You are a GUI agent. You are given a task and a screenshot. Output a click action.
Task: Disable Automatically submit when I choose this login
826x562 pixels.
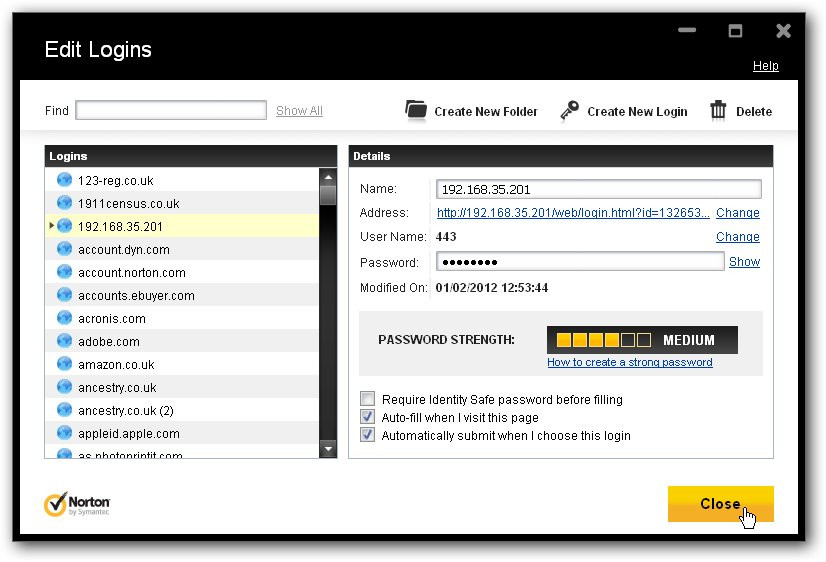click(368, 435)
